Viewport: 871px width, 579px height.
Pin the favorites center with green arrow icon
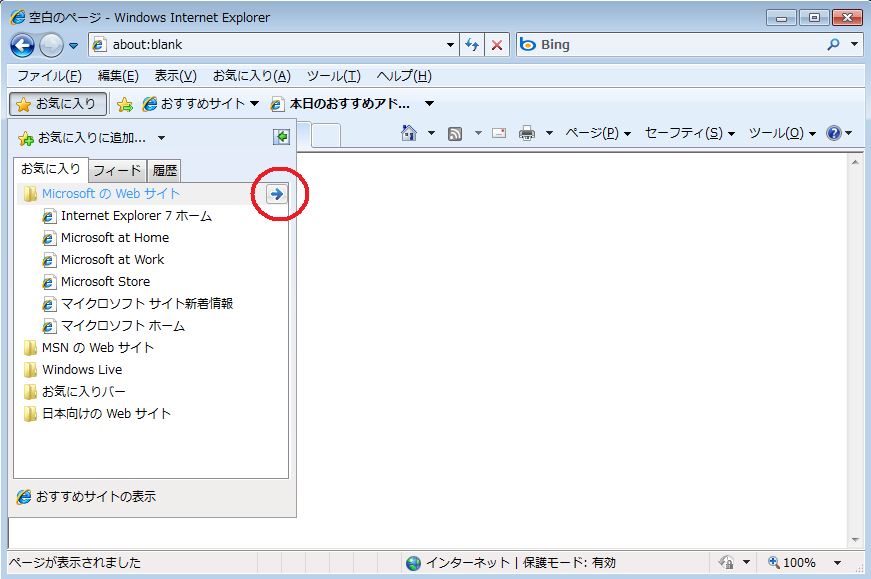click(282, 137)
